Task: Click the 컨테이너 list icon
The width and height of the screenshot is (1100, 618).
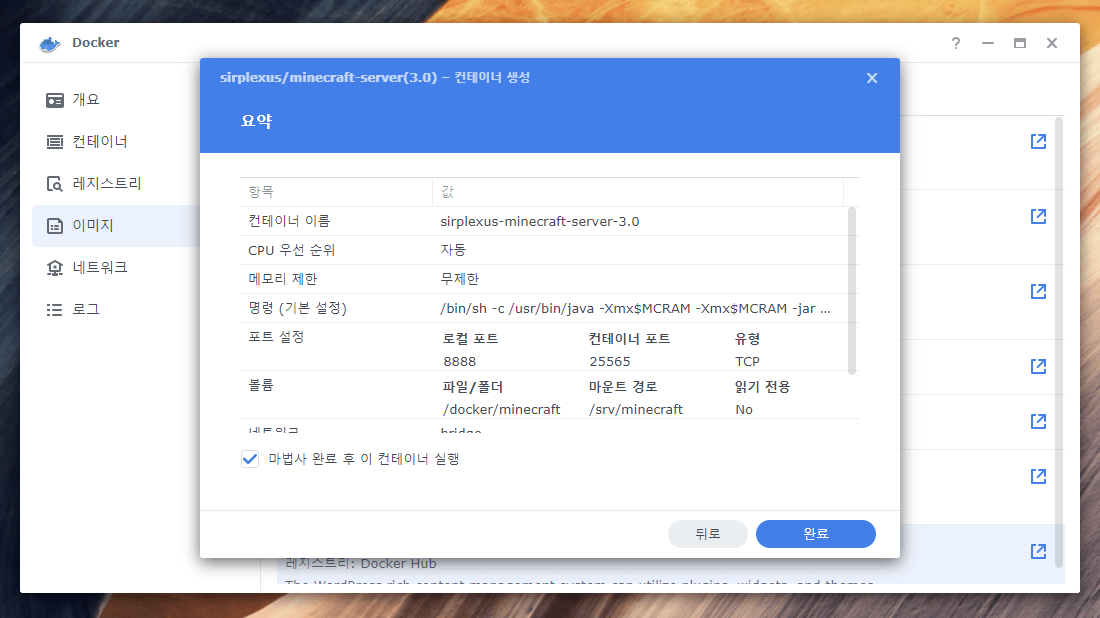Action: [55, 142]
